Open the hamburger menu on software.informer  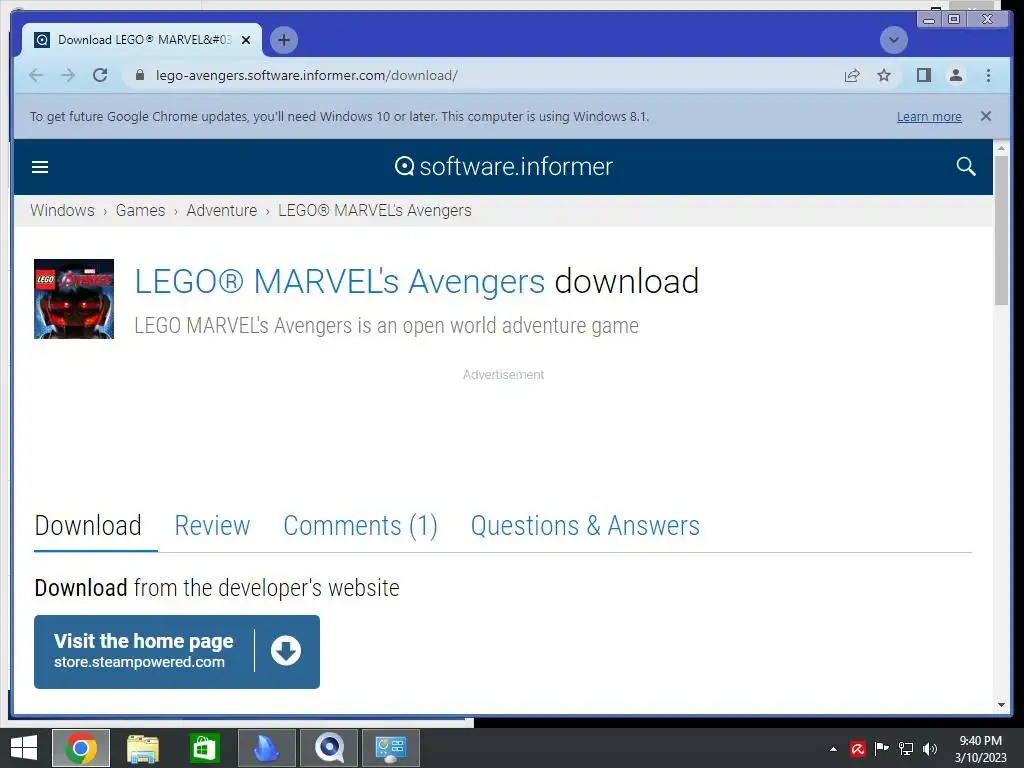click(40, 167)
